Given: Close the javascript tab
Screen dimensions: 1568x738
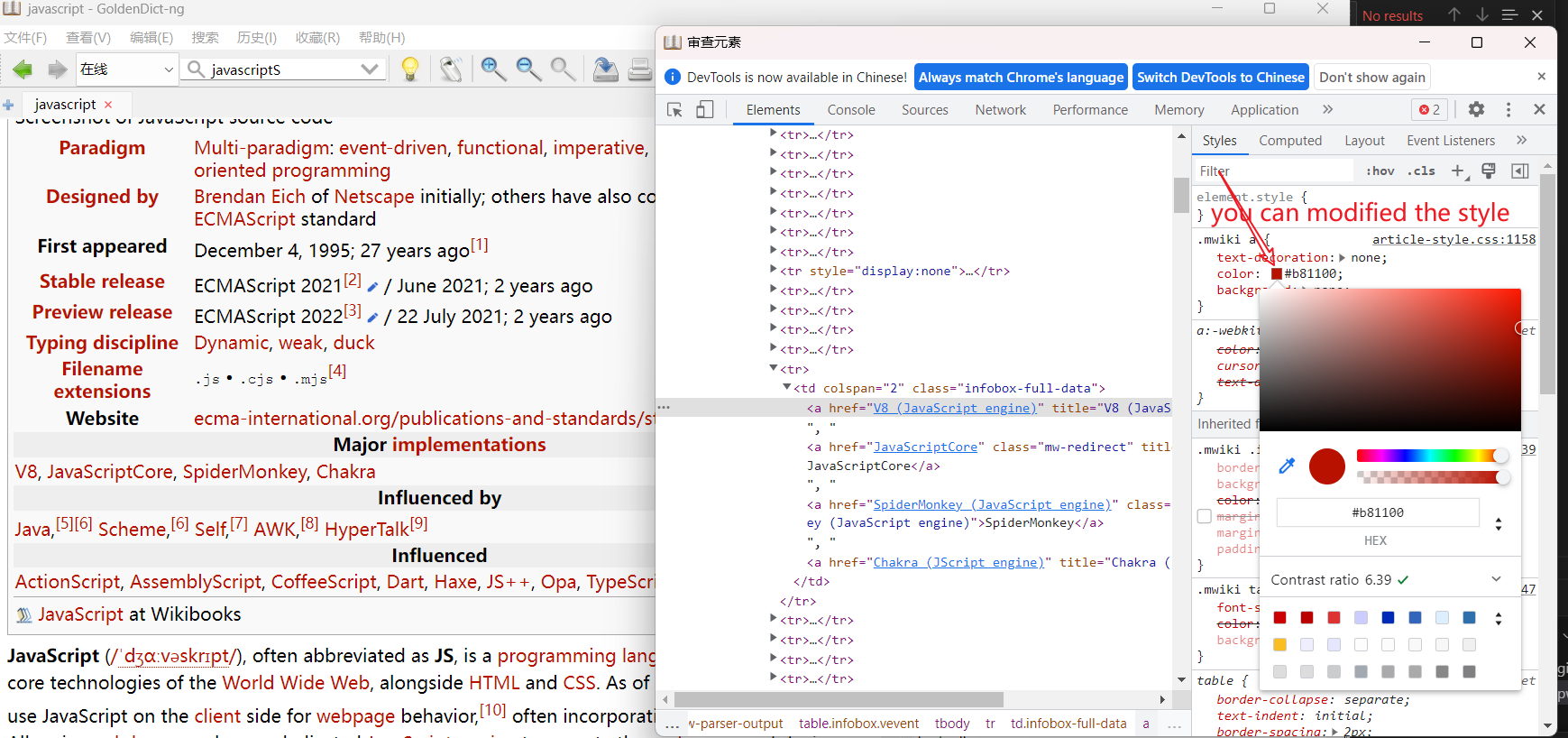Looking at the screenshot, I should (108, 105).
